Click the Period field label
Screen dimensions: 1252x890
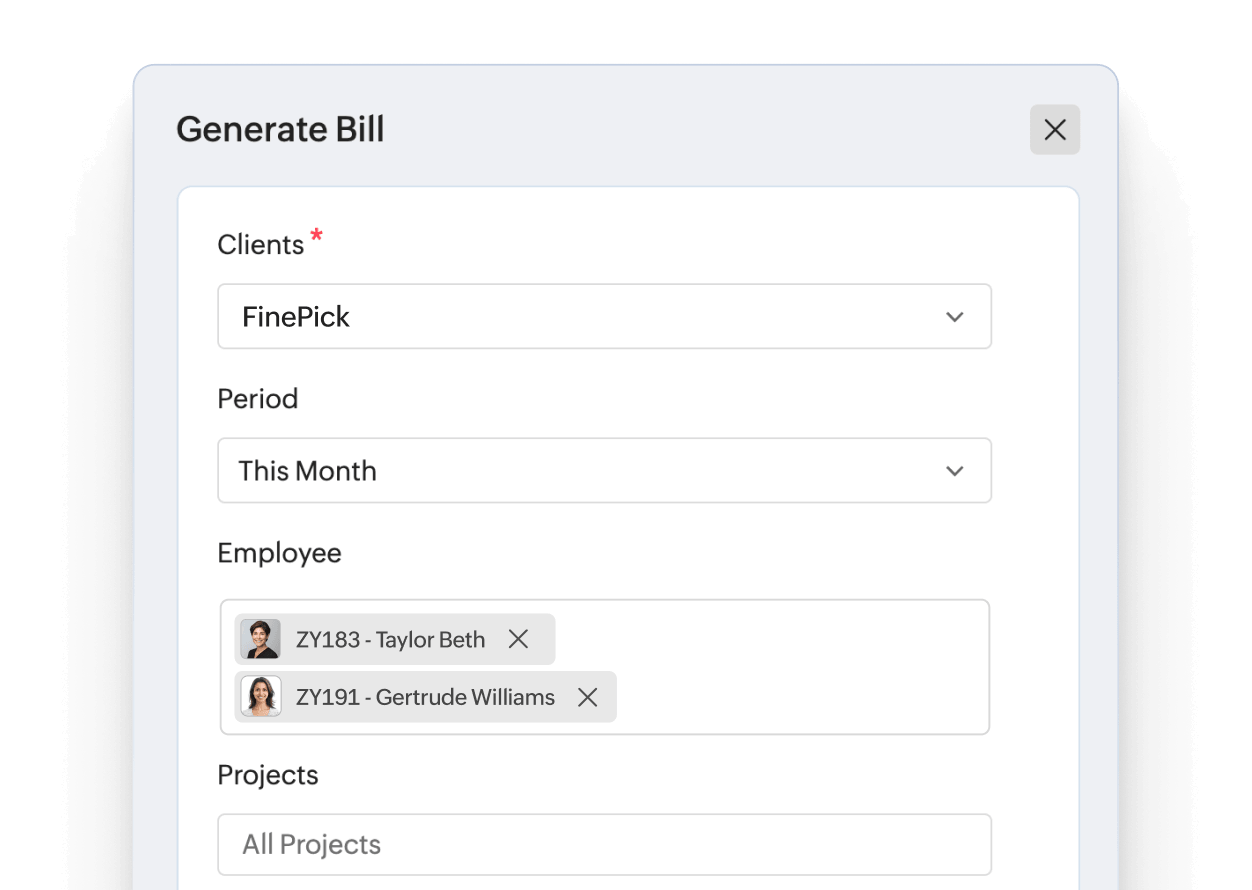[258, 398]
